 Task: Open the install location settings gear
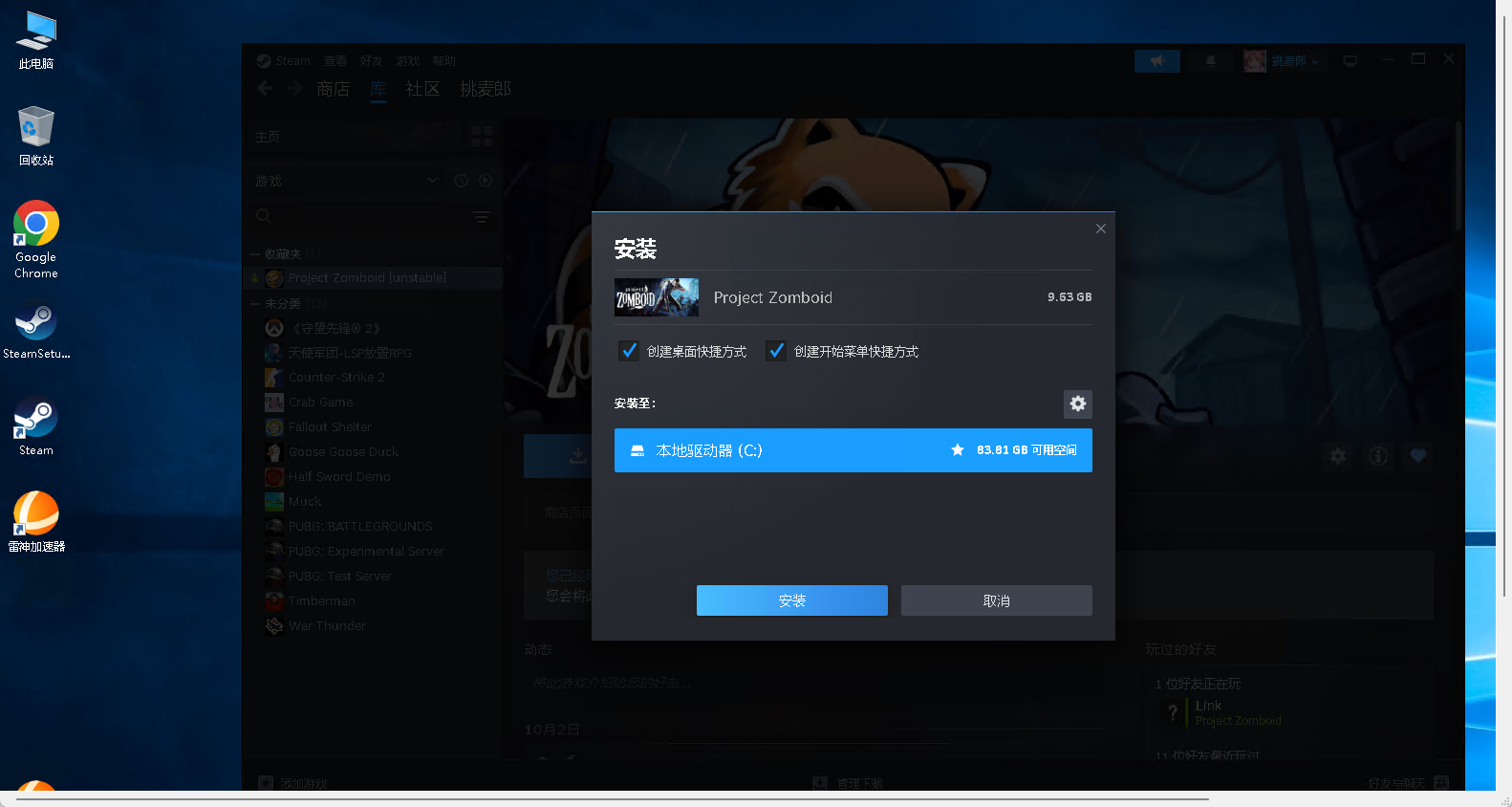(1077, 403)
